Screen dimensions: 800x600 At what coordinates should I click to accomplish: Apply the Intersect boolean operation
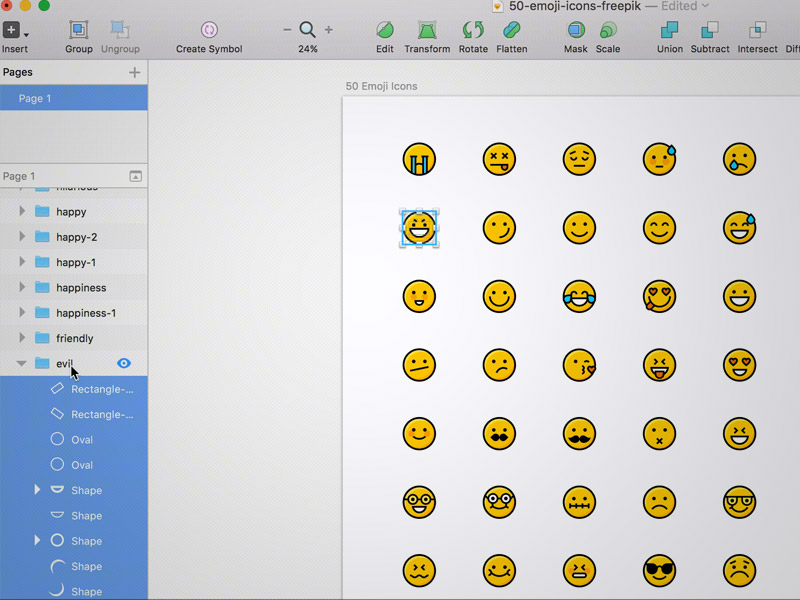[x=757, y=30]
